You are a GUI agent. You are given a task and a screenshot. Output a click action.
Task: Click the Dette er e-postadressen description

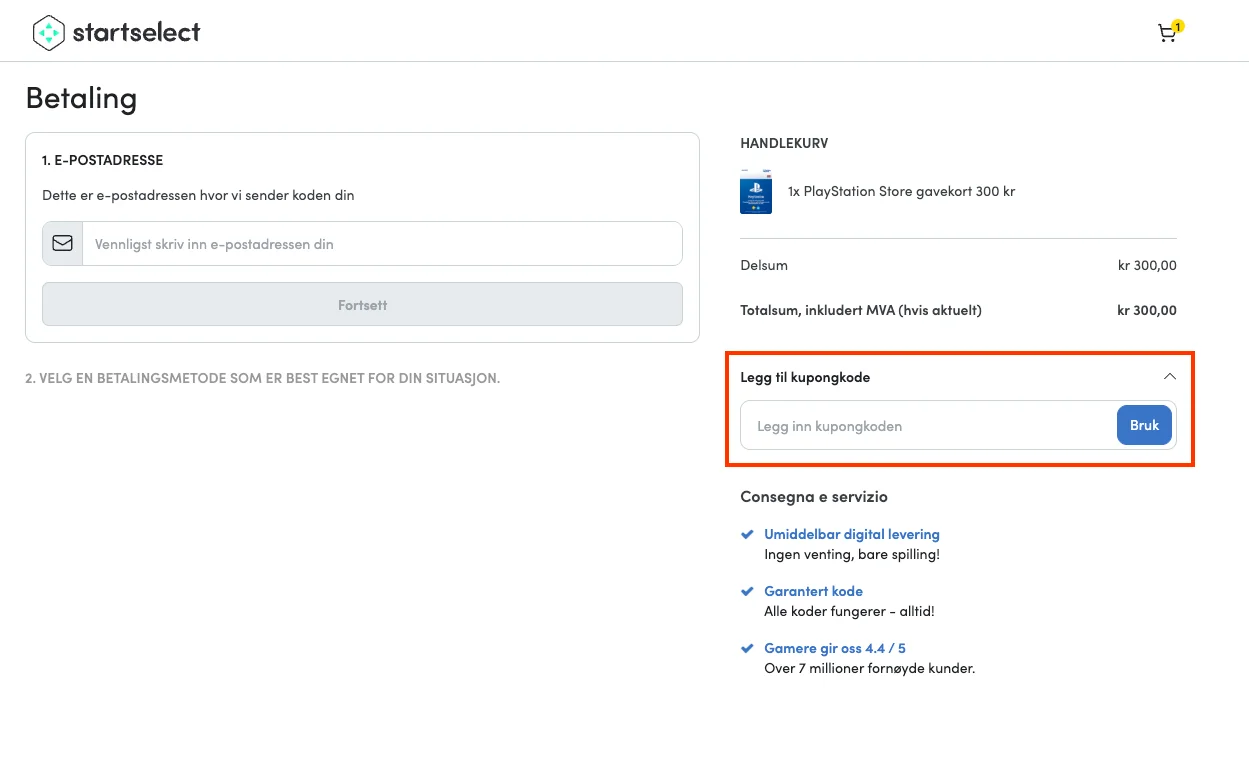point(198,195)
